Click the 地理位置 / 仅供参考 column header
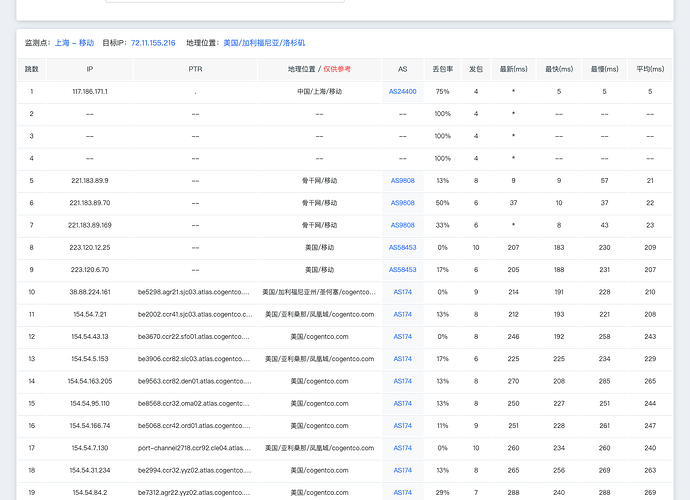Image resolution: width=690 pixels, height=500 pixels. [x=319, y=69]
